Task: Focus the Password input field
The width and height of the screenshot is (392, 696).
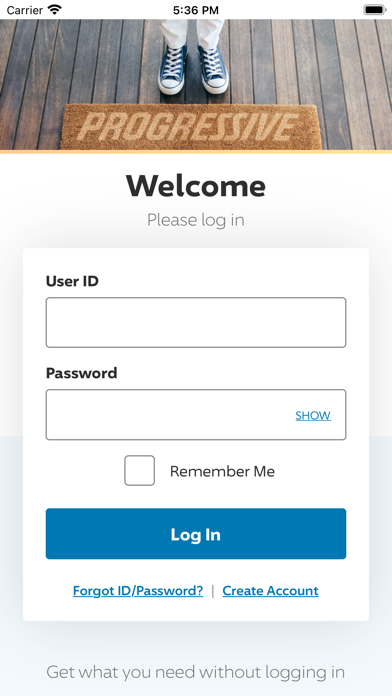Action: coord(196,415)
